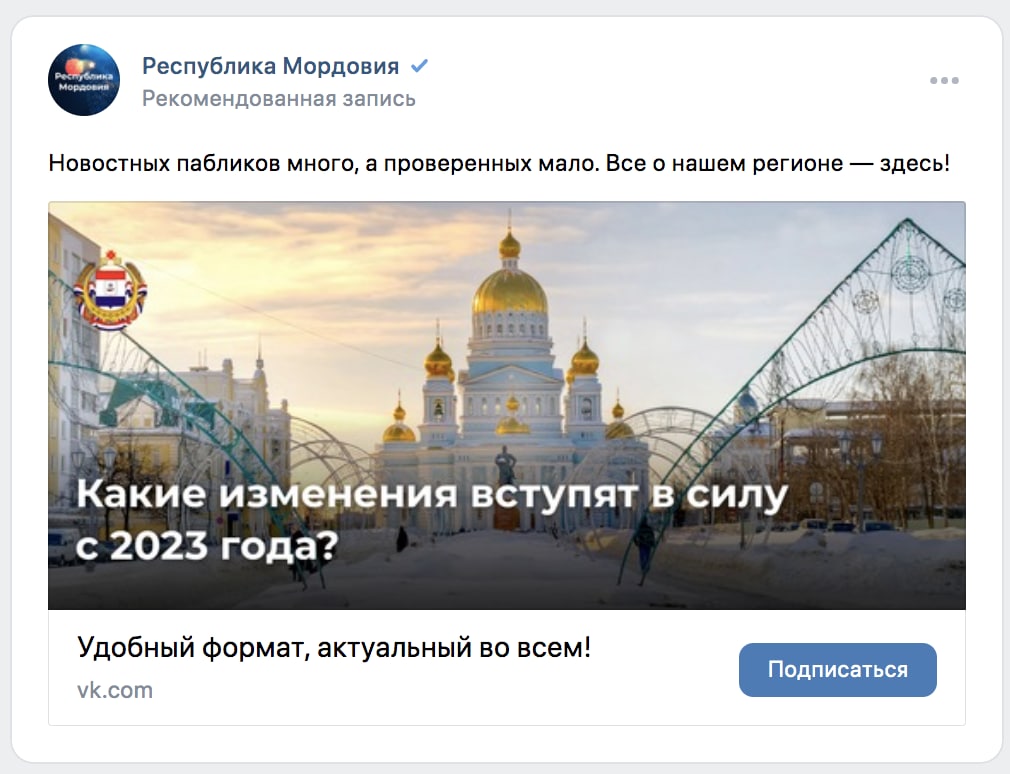Image resolution: width=1010 pixels, height=774 pixels.
Task: Click the post text about Новостных пабликов
Action: pos(499,164)
